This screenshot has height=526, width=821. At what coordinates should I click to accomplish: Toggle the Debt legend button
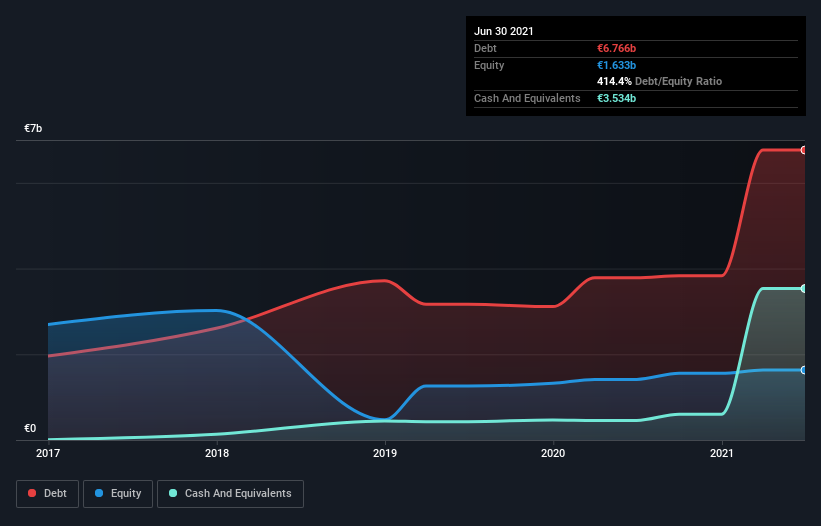click(47, 494)
